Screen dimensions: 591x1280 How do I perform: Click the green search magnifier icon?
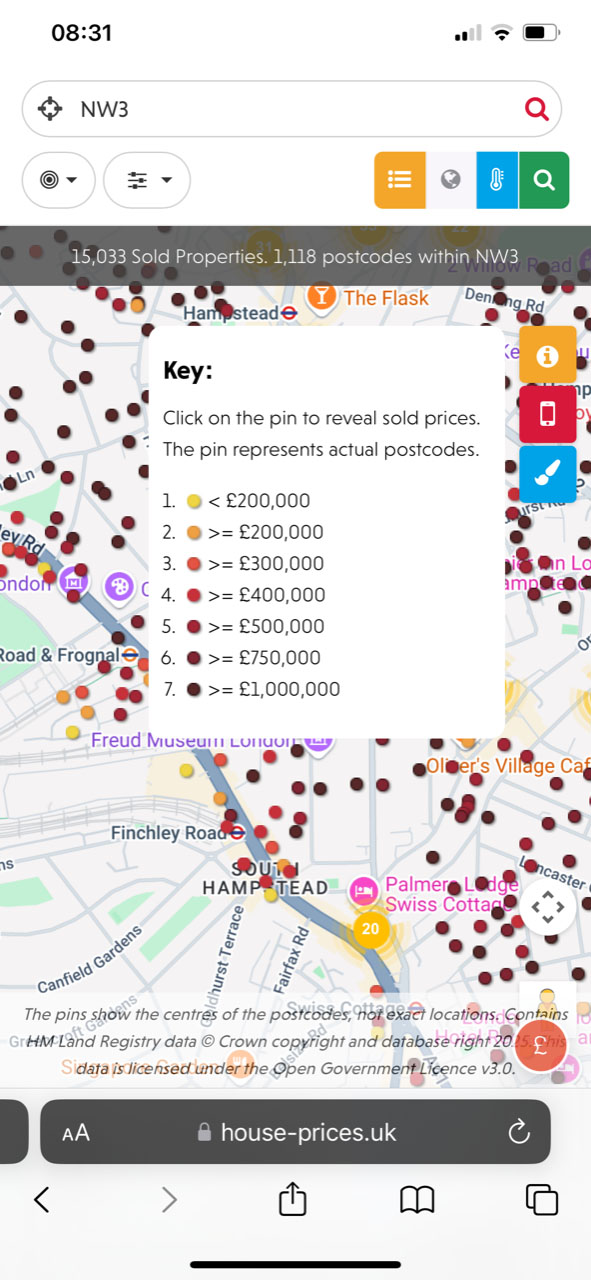[x=545, y=180]
